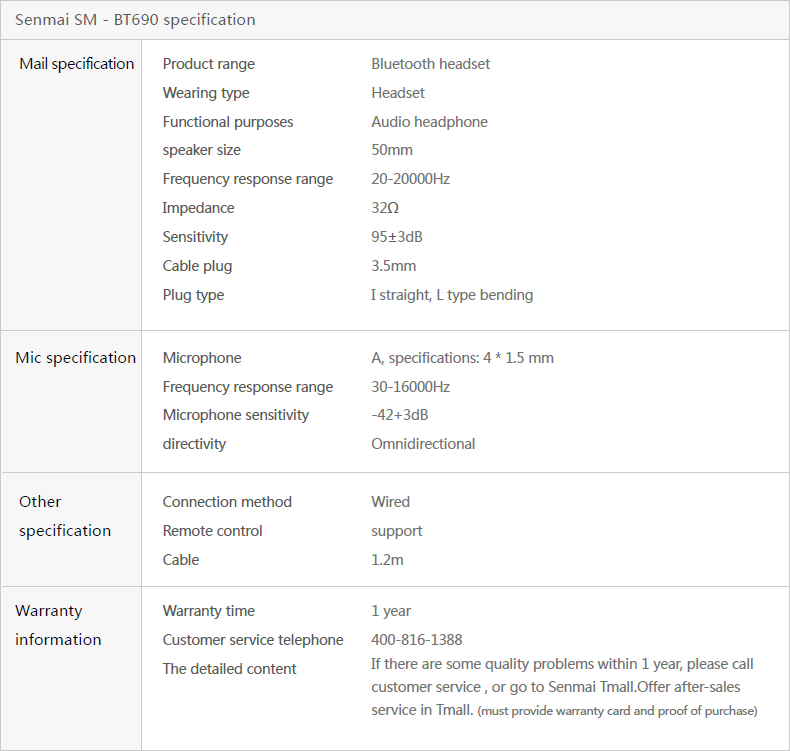The height and width of the screenshot is (751, 790).
Task: Click the Bluetooth headset product range value
Action: [430, 64]
